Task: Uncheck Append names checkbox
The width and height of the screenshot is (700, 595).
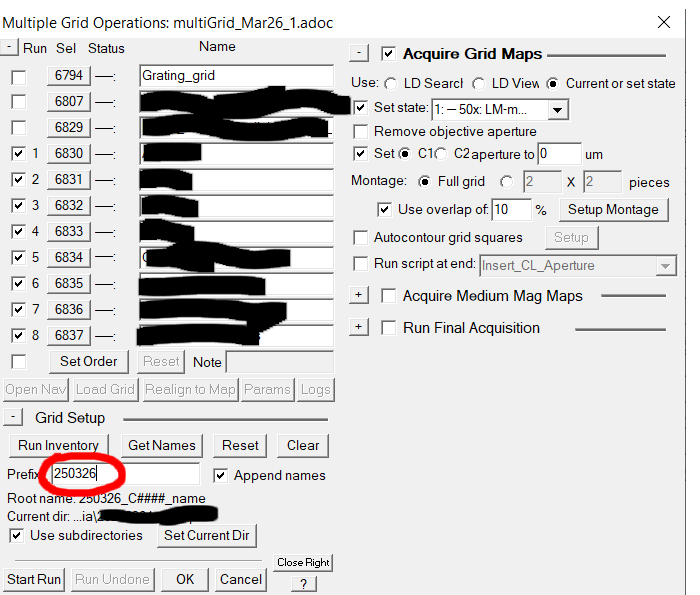Action: [x=221, y=475]
